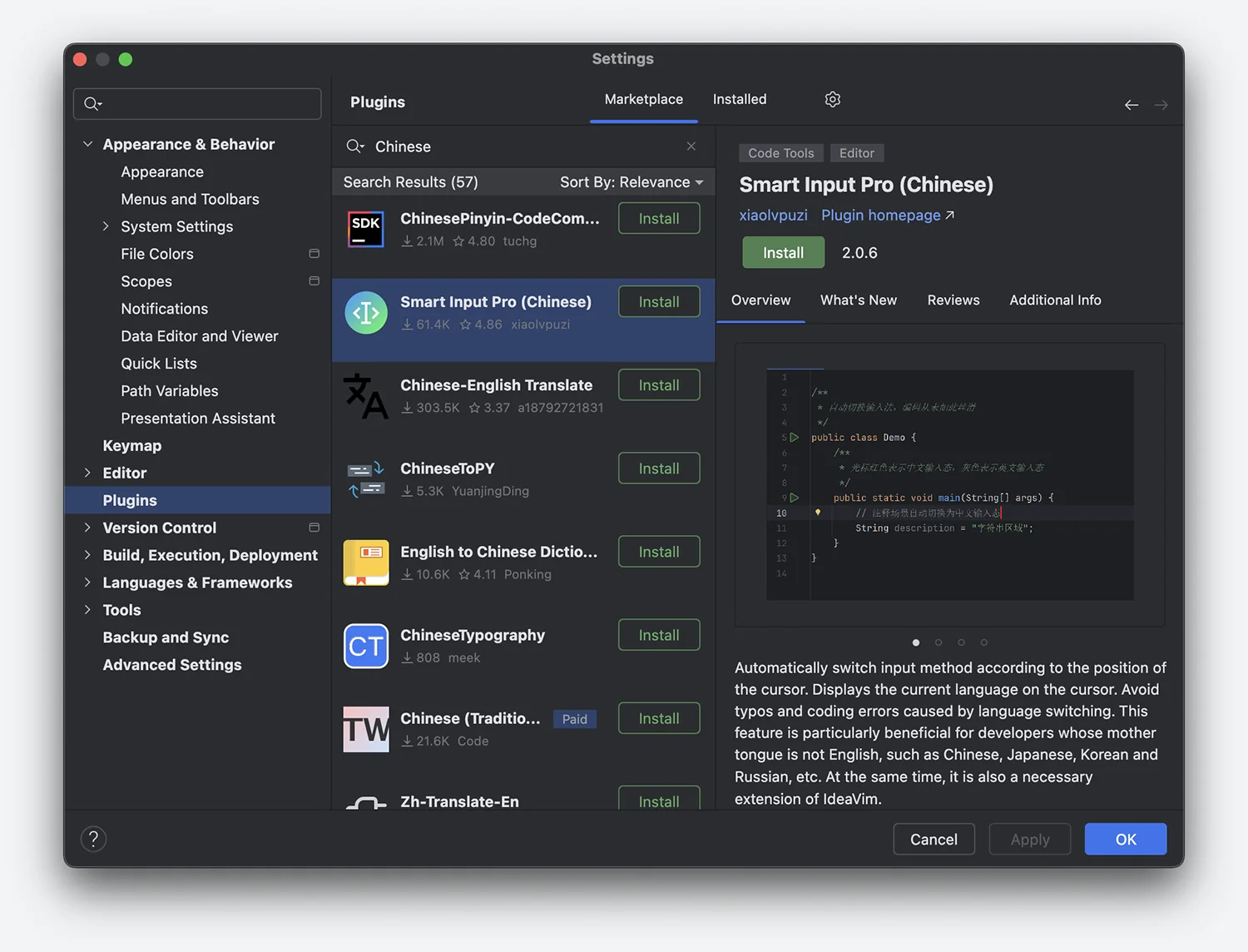Collapse the Appearance & Behavior section
Image resolution: width=1248 pixels, height=952 pixels.
(87, 144)
